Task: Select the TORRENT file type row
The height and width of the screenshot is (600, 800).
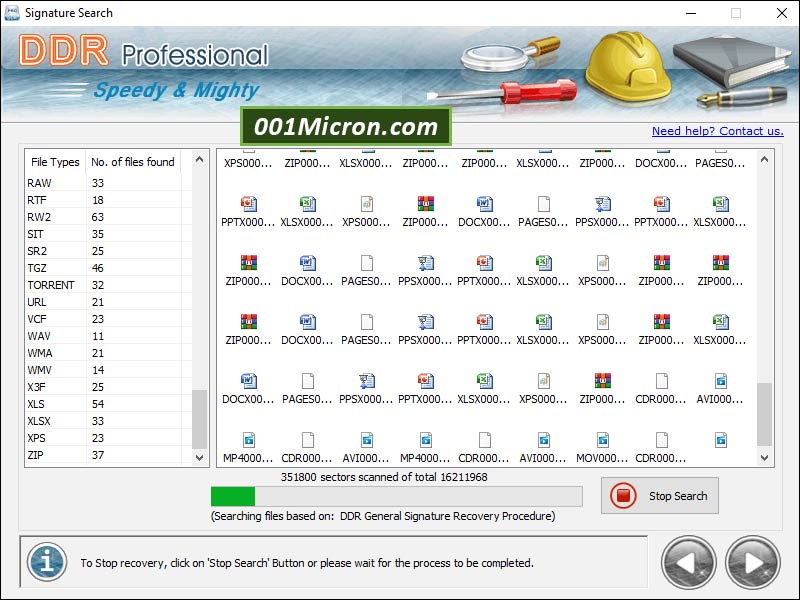Action: pos(104,285)
